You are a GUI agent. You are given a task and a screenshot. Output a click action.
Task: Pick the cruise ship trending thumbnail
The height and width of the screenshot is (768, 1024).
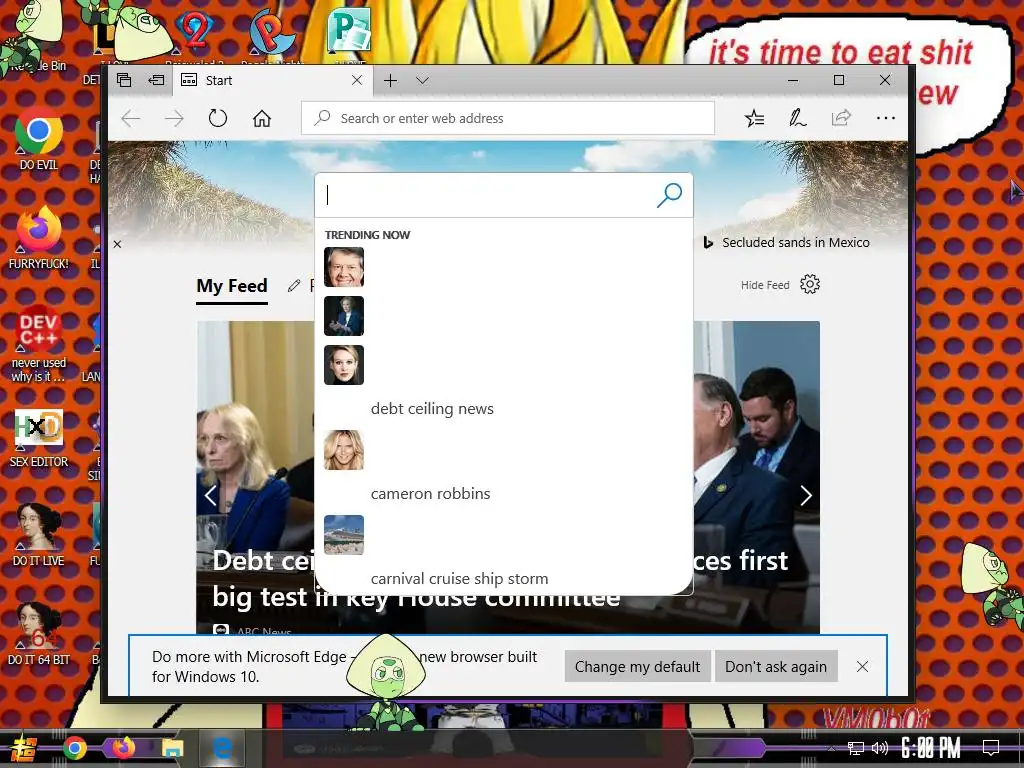(344, 535)
